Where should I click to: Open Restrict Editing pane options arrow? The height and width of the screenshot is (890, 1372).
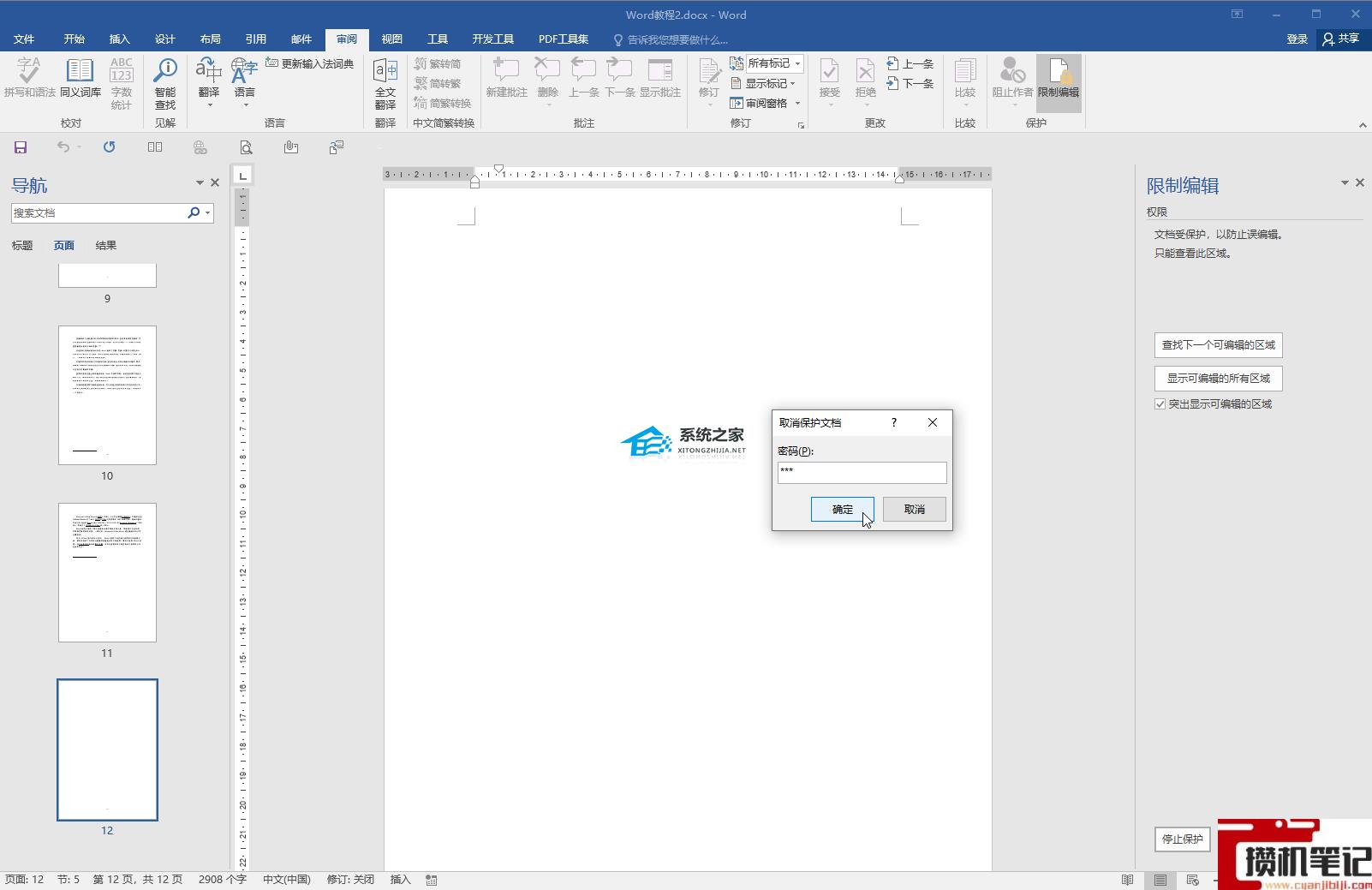[1345, 182]
